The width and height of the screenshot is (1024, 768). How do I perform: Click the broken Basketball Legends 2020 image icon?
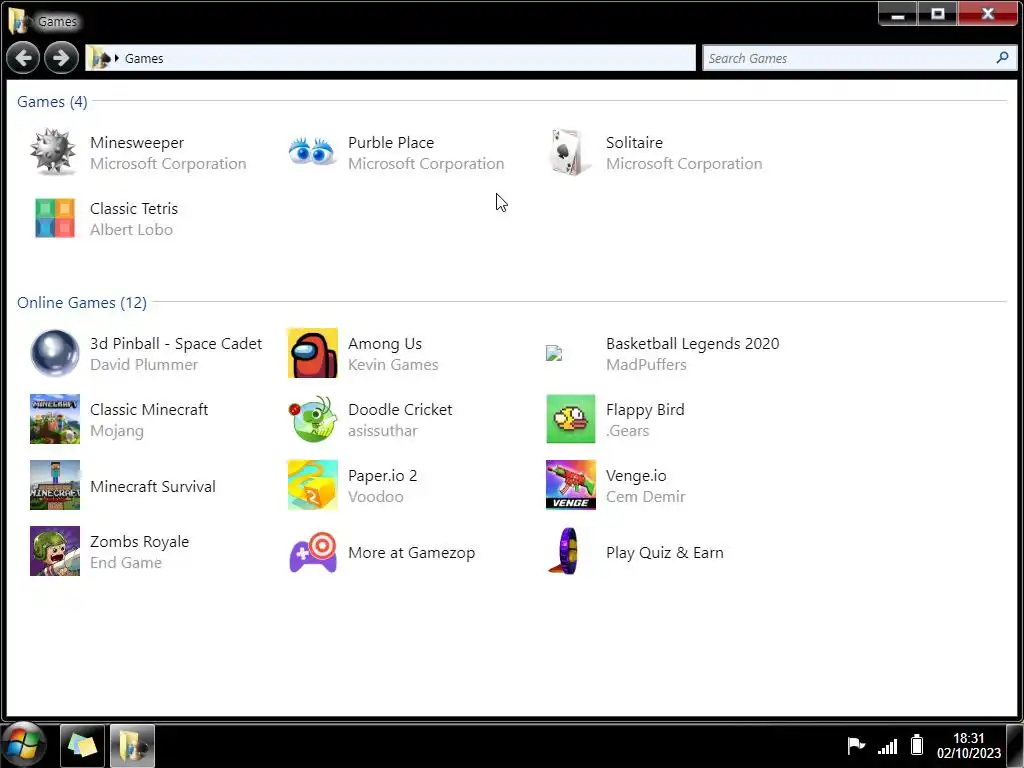(554, 353)
